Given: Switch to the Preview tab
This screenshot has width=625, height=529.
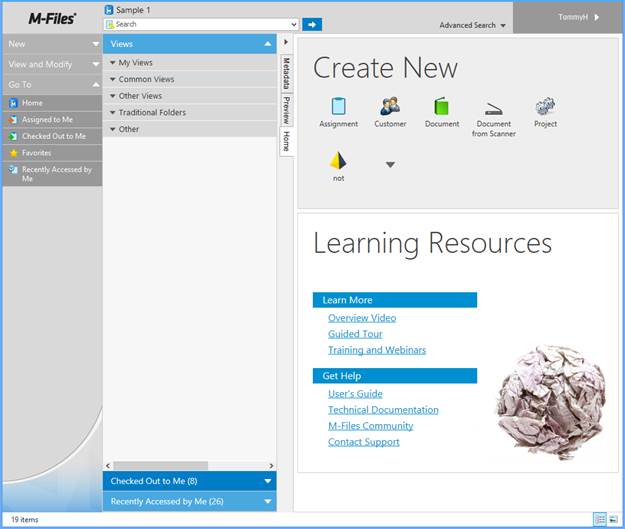Looking at the screenshot, I should click(286, 109).
